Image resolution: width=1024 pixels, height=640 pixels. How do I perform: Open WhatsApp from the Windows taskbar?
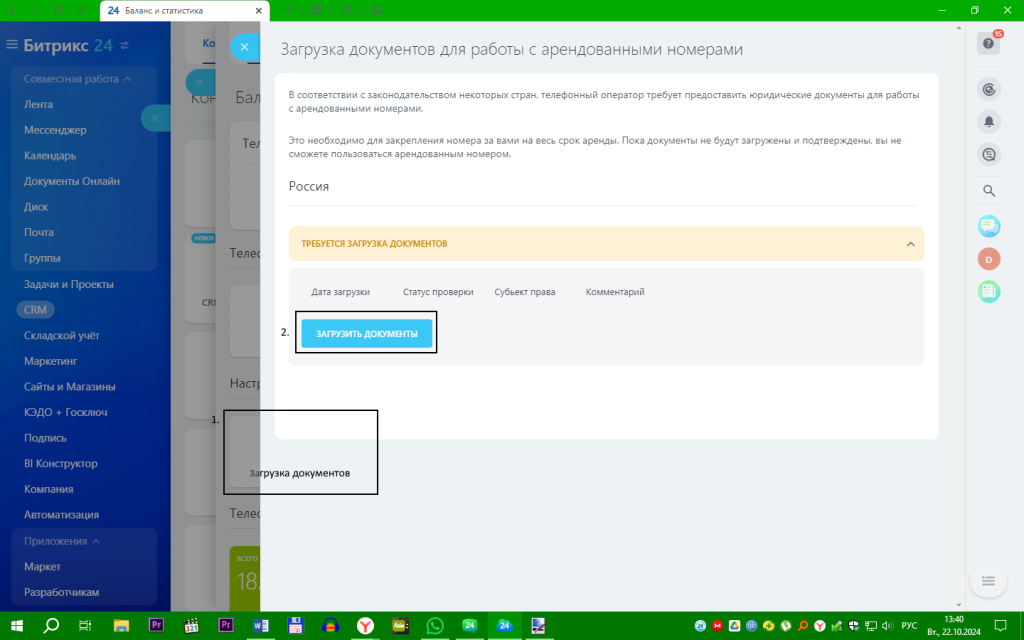(x=434, y=626)
